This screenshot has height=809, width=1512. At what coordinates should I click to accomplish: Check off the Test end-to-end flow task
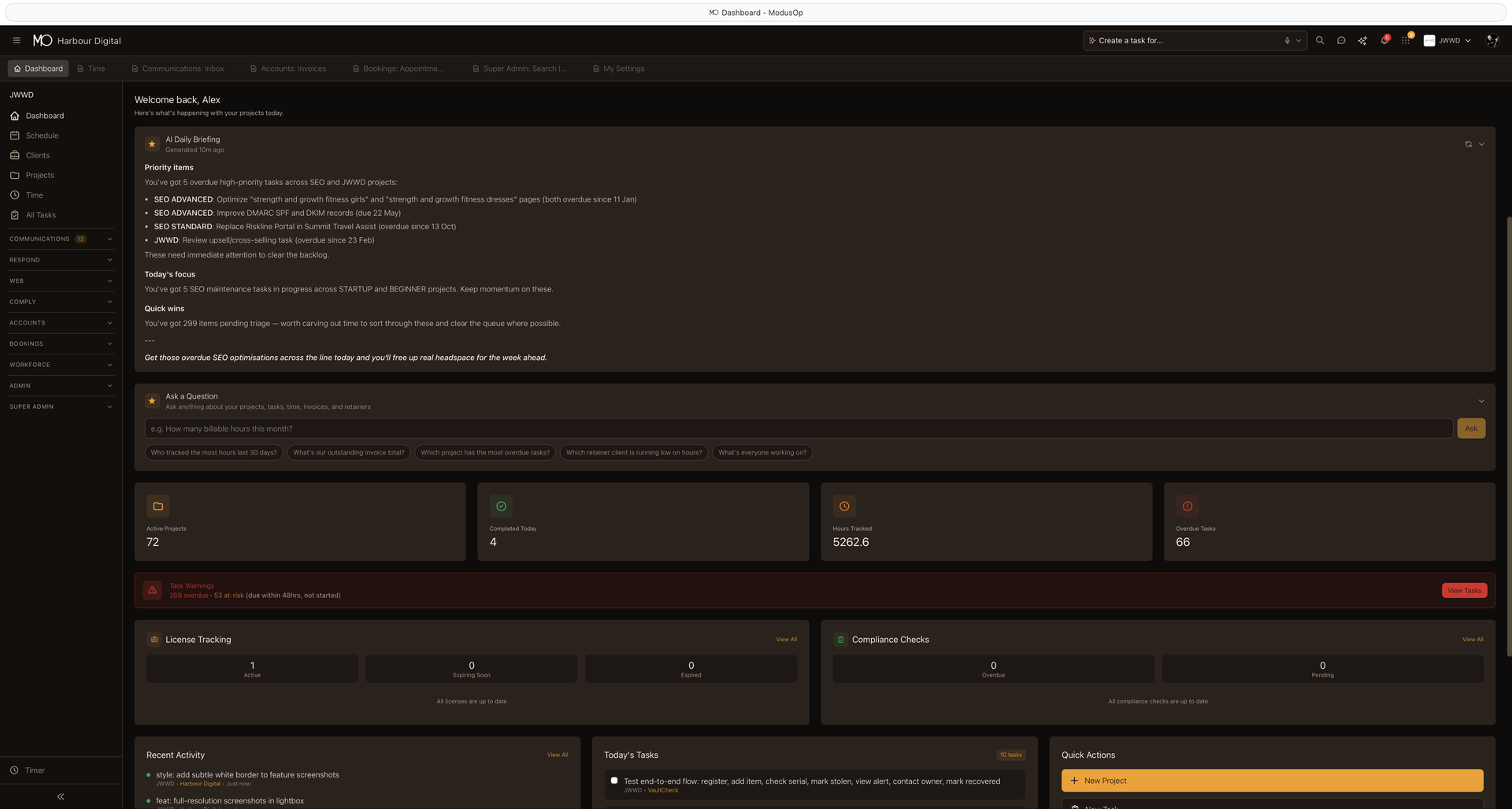(x=614, y=780)
